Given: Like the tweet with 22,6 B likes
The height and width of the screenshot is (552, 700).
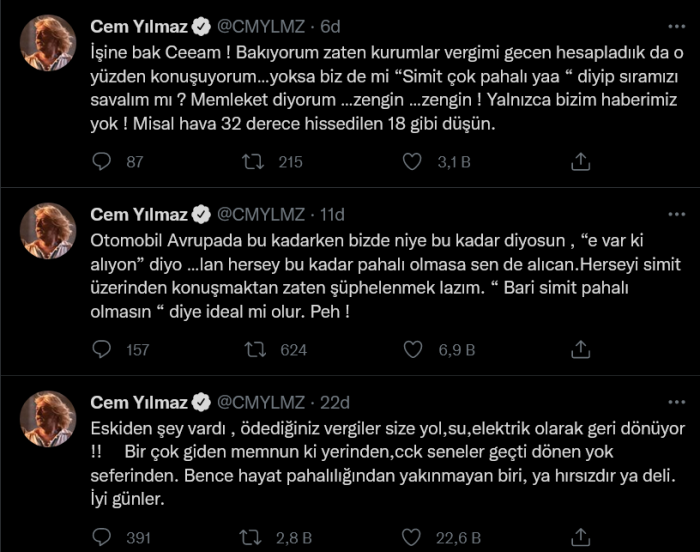Looking at the screenshot, I should pos(411,537).
